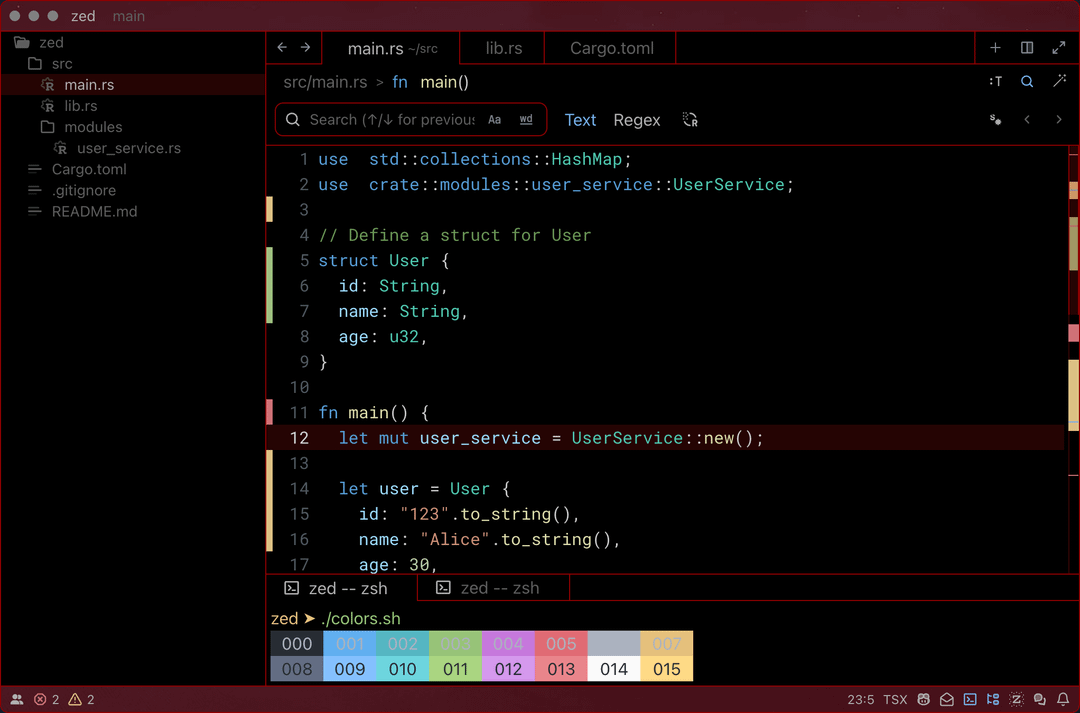This screenshot has height=713, width=1080.
Task: Switch to the Cargo.toml editor tab
Action: [x=611, y=48]
